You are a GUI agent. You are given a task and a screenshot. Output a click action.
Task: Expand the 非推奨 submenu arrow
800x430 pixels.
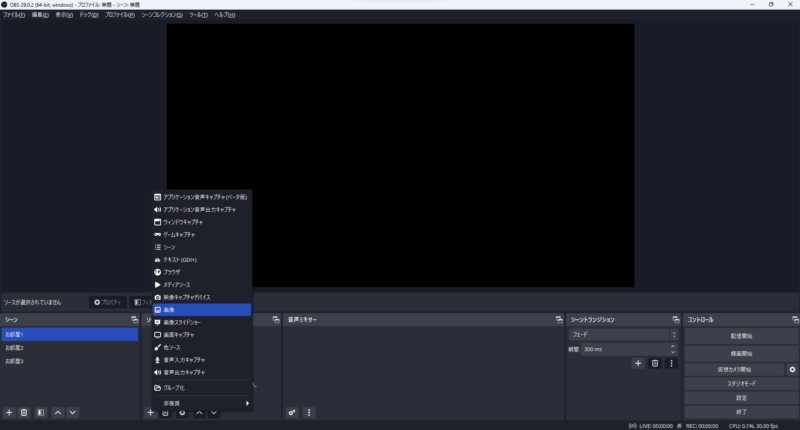click(x=247, y=403)
